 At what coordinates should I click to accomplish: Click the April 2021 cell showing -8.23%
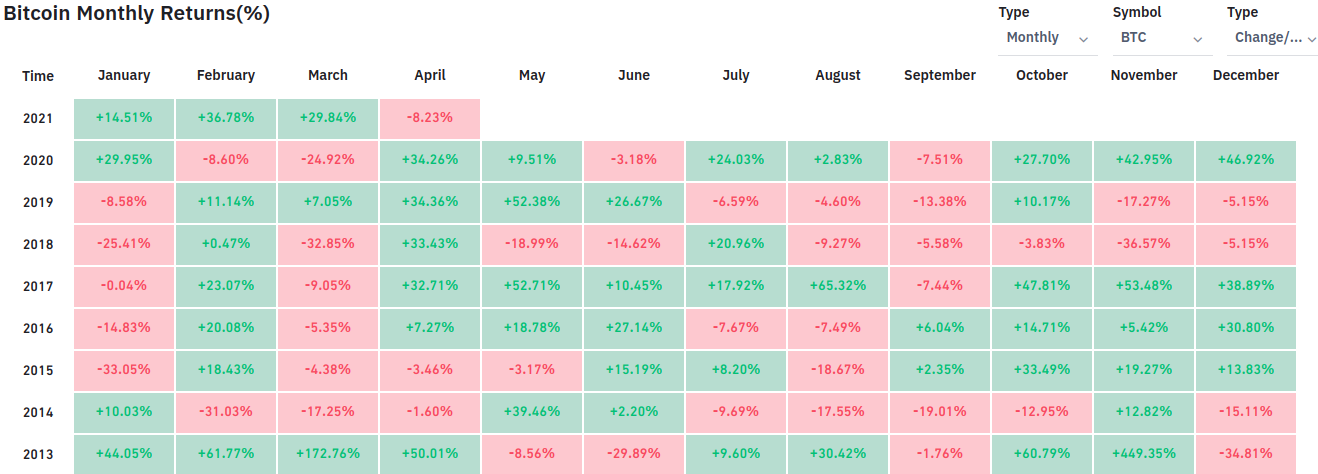tap(430, 118)
